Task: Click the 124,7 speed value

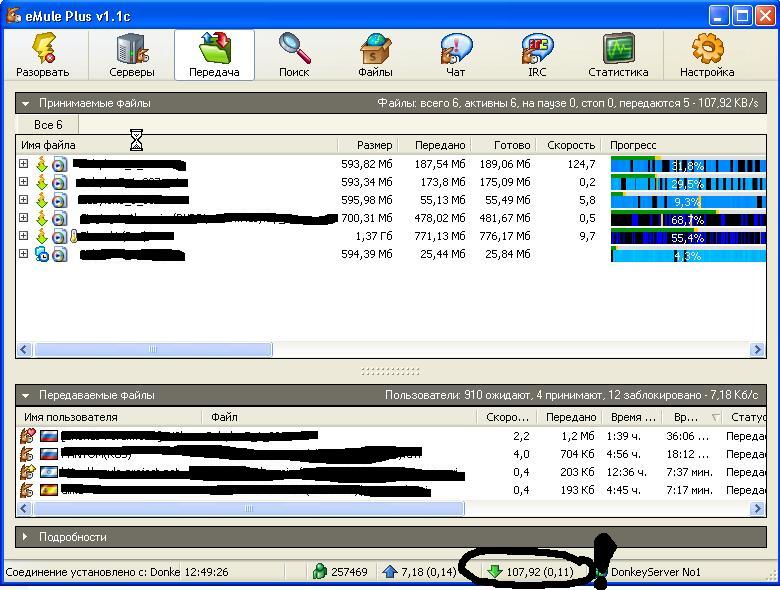Action: [x=581, y=164]
